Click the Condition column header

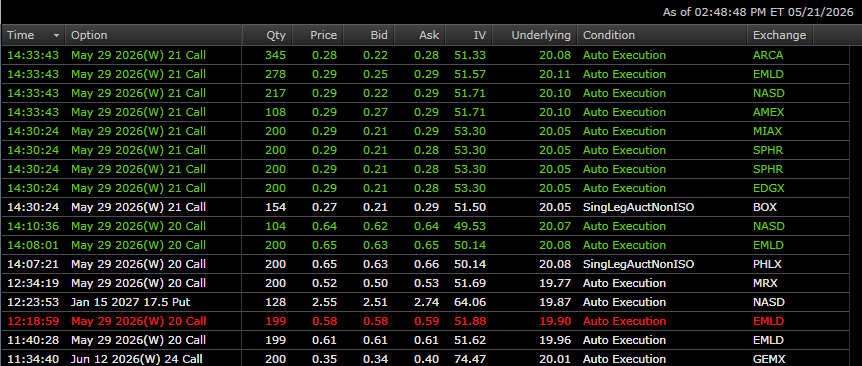coord(662,35)
